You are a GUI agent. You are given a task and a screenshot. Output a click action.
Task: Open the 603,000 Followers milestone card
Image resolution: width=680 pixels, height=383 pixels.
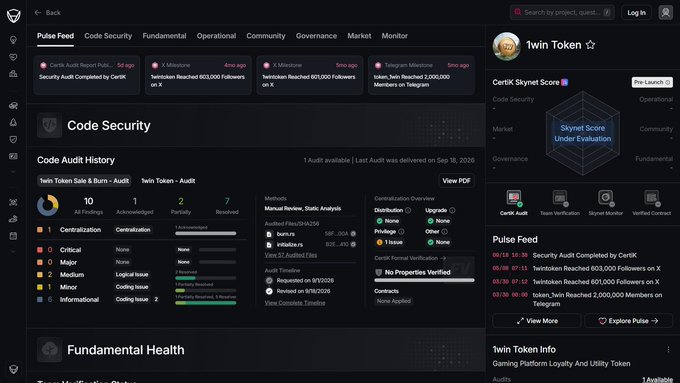198,75
